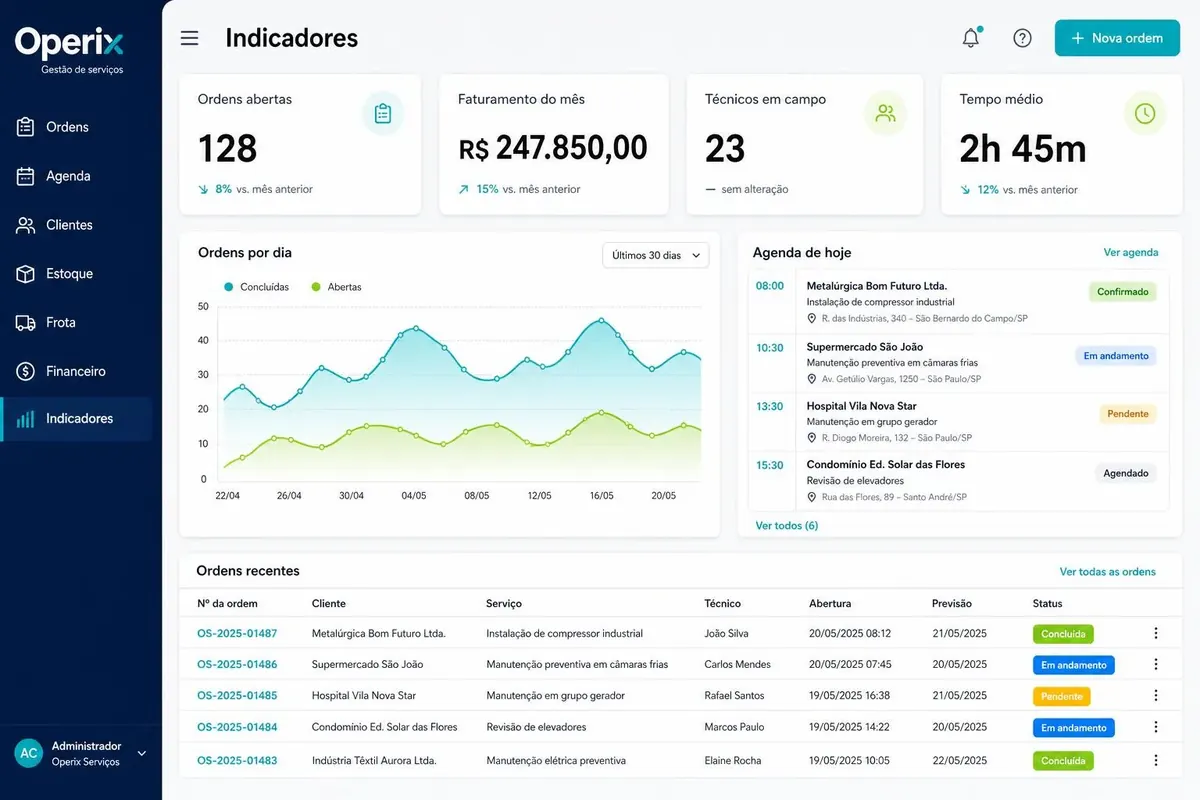Open notifications bell icon

tap(971, 38)
